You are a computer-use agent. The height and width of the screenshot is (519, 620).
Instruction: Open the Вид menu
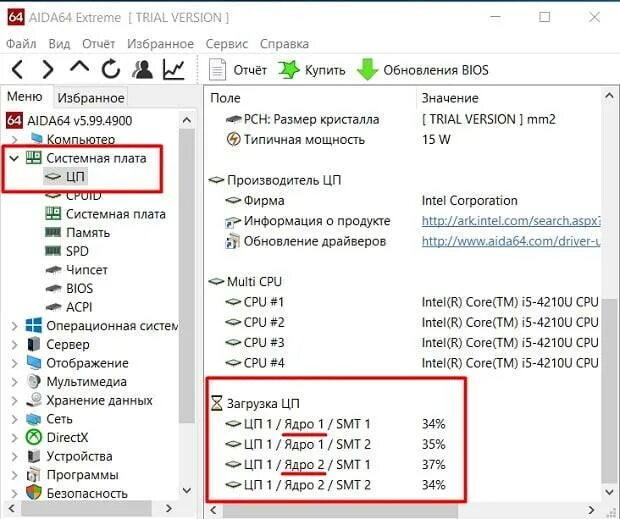pos(59,43)
